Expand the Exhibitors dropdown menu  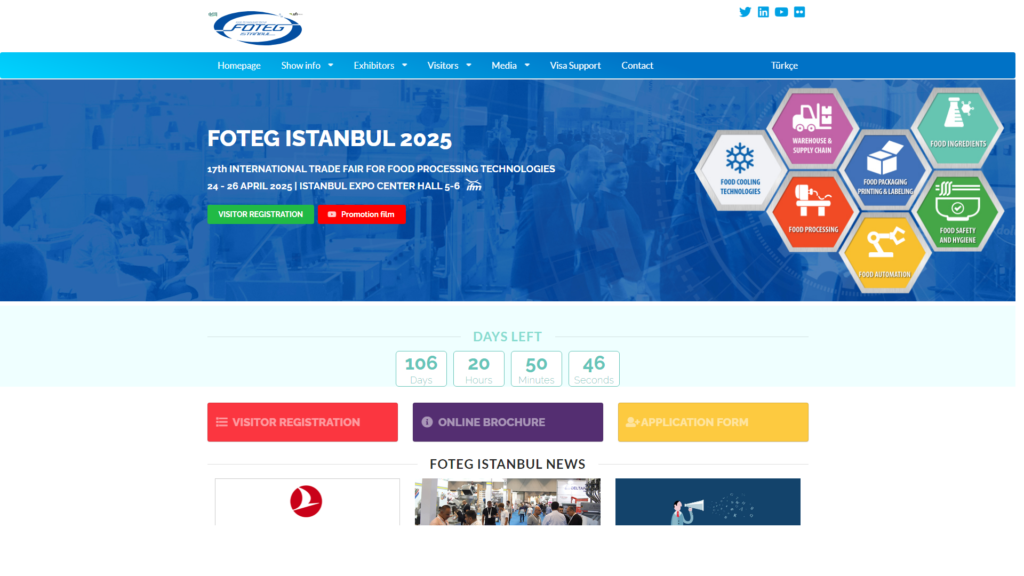click(x=380, y=65)
